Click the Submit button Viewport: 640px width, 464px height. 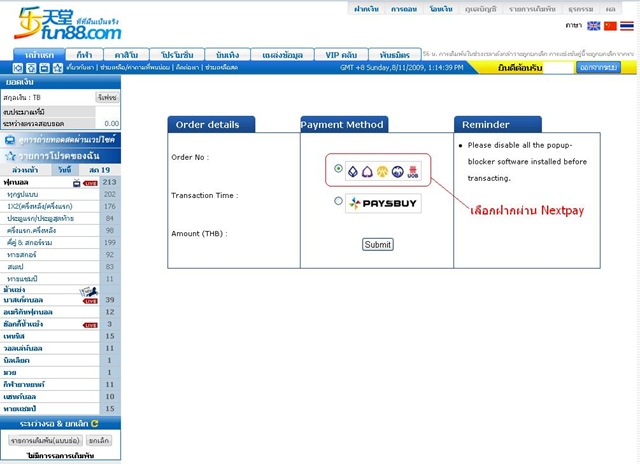tap(378, 244)
